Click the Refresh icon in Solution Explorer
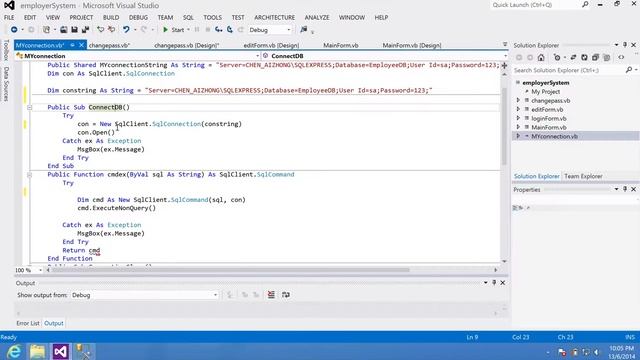Screen dimensions: 640x360 point(584,58)
